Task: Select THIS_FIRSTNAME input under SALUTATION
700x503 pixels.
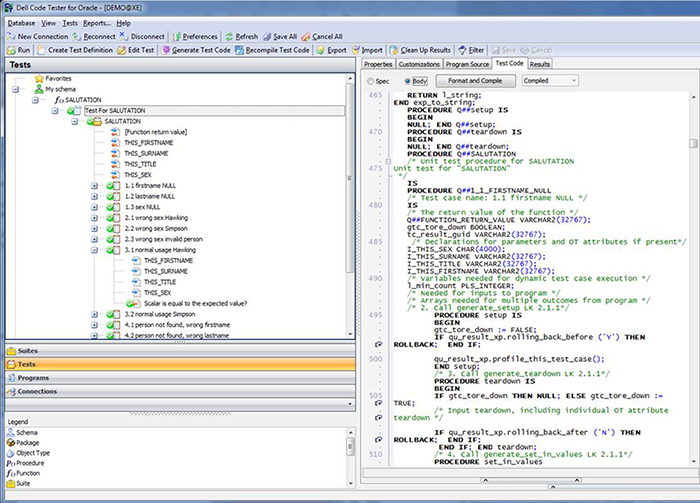Action: pyautogui.click(x=149, y=143)
